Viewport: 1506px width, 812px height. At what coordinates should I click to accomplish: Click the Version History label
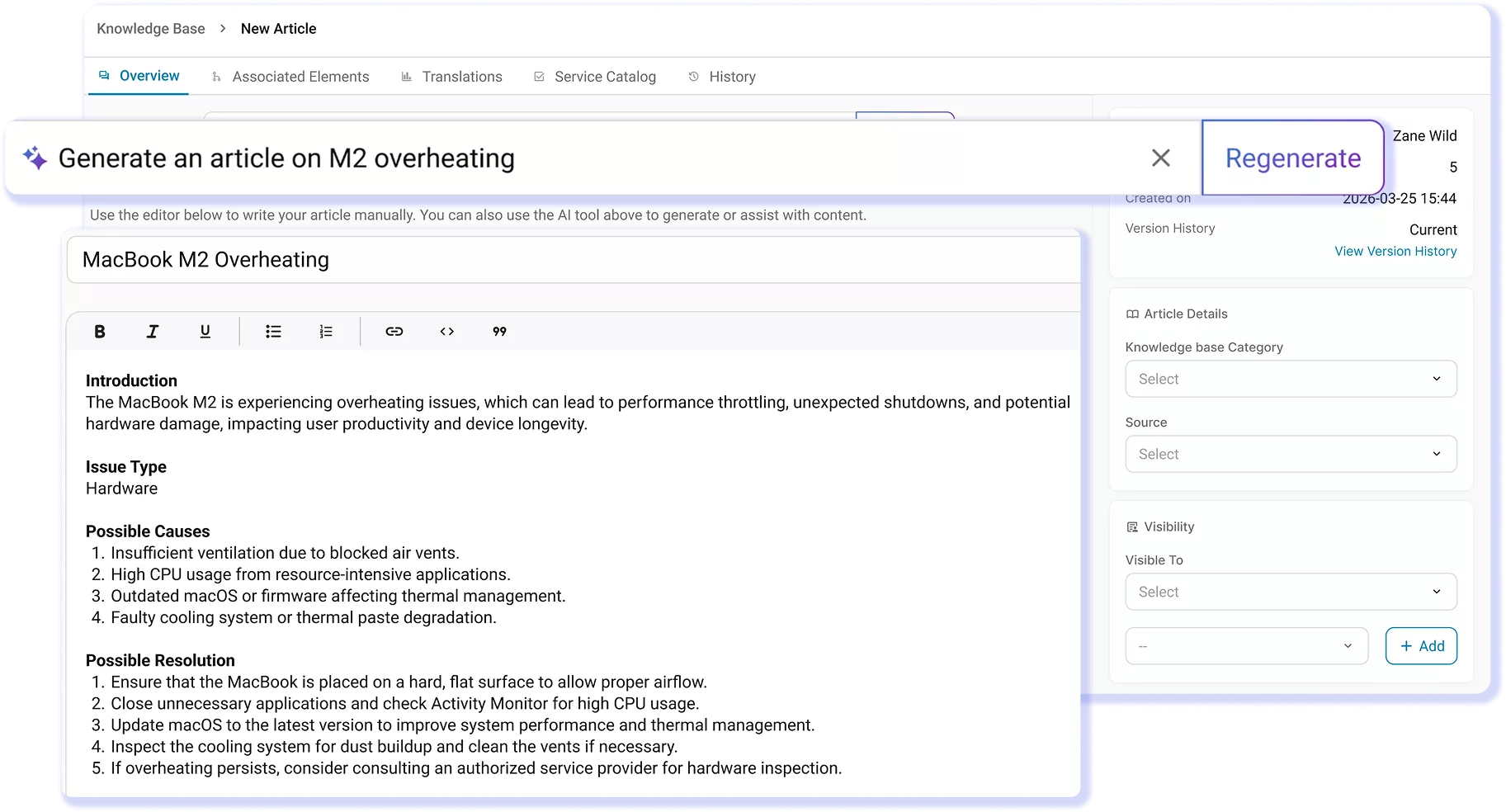coord(1170,229)
